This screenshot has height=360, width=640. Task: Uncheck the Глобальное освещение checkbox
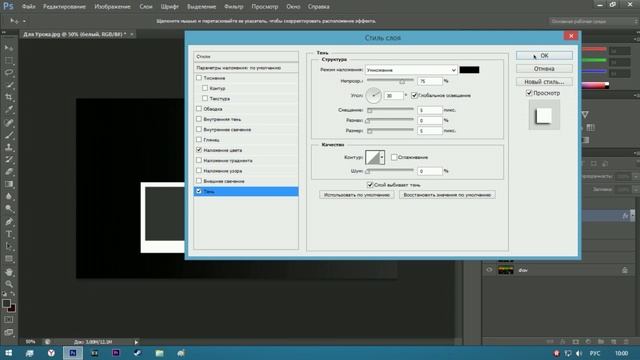414,95
